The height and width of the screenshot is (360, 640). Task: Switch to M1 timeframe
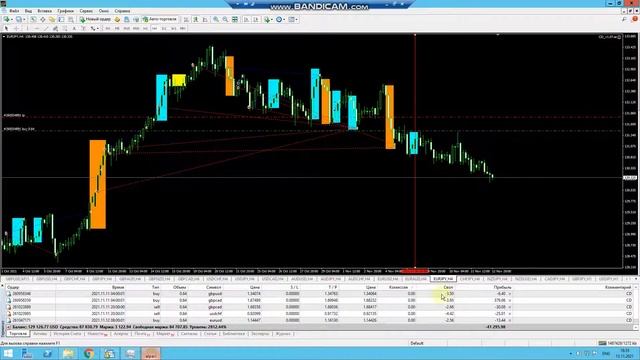[x=108, y=28]
